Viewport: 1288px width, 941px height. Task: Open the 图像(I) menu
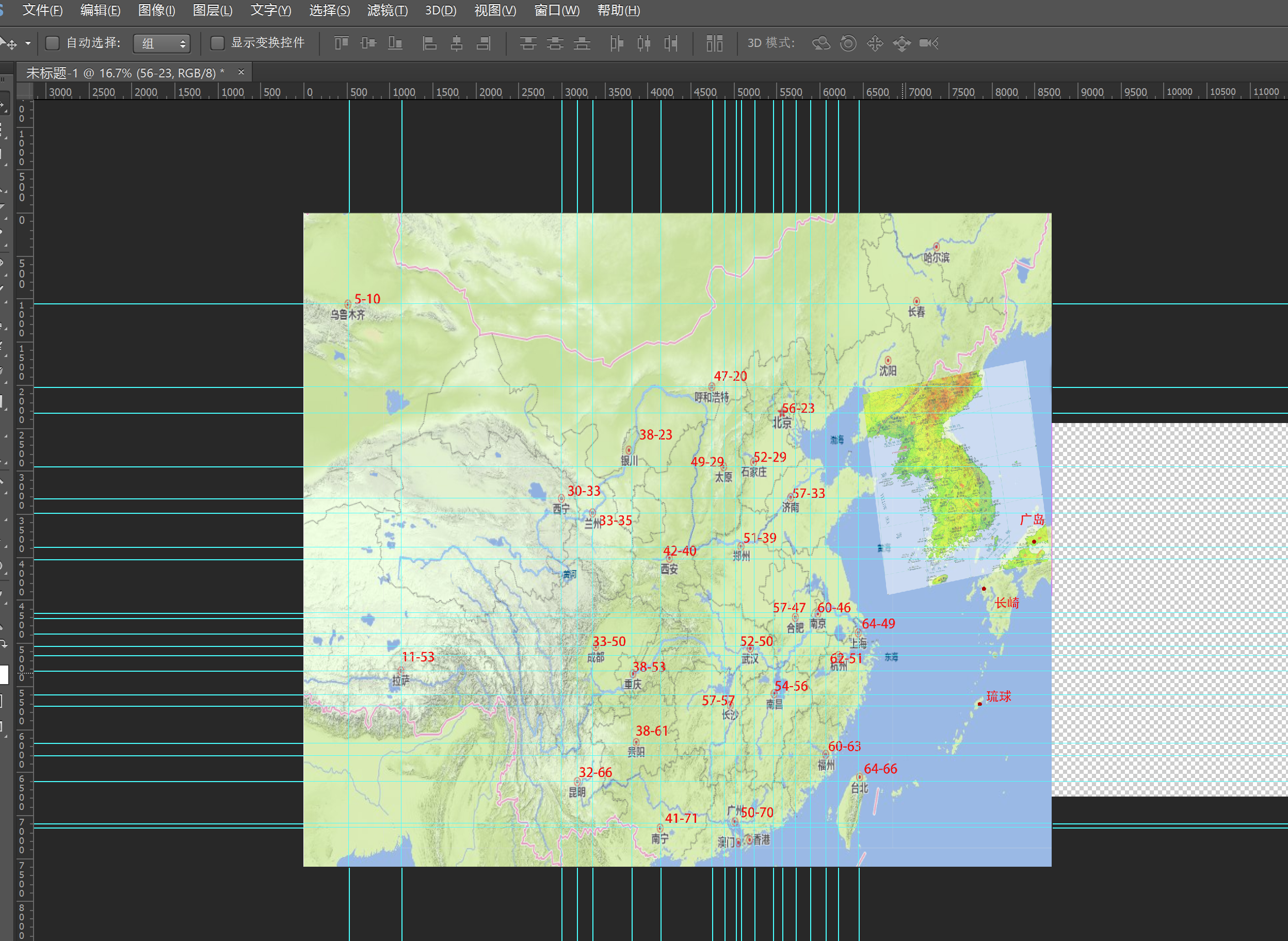(x=157, y=10)
